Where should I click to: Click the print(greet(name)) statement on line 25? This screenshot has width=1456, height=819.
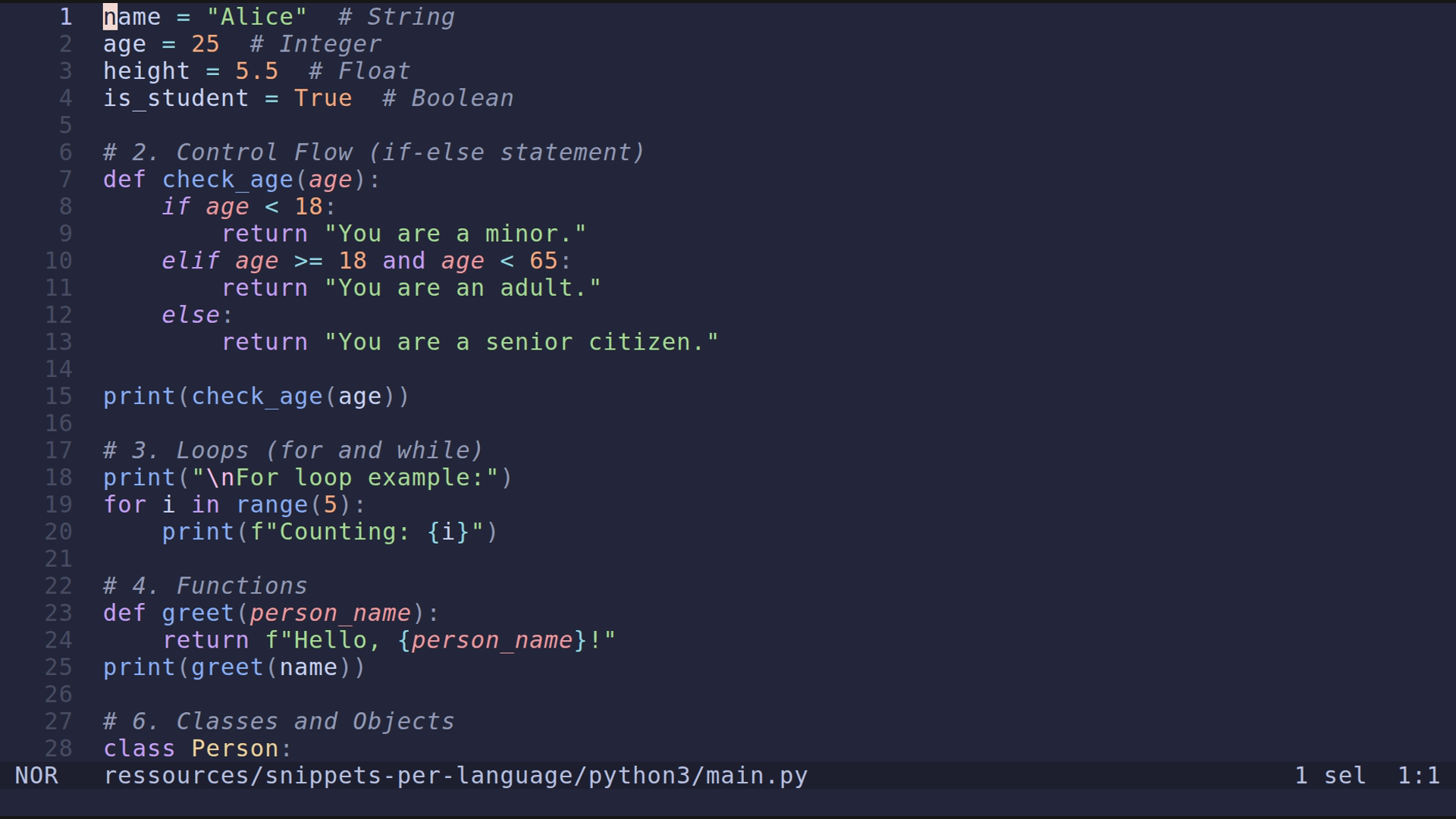tap(234, 667)
